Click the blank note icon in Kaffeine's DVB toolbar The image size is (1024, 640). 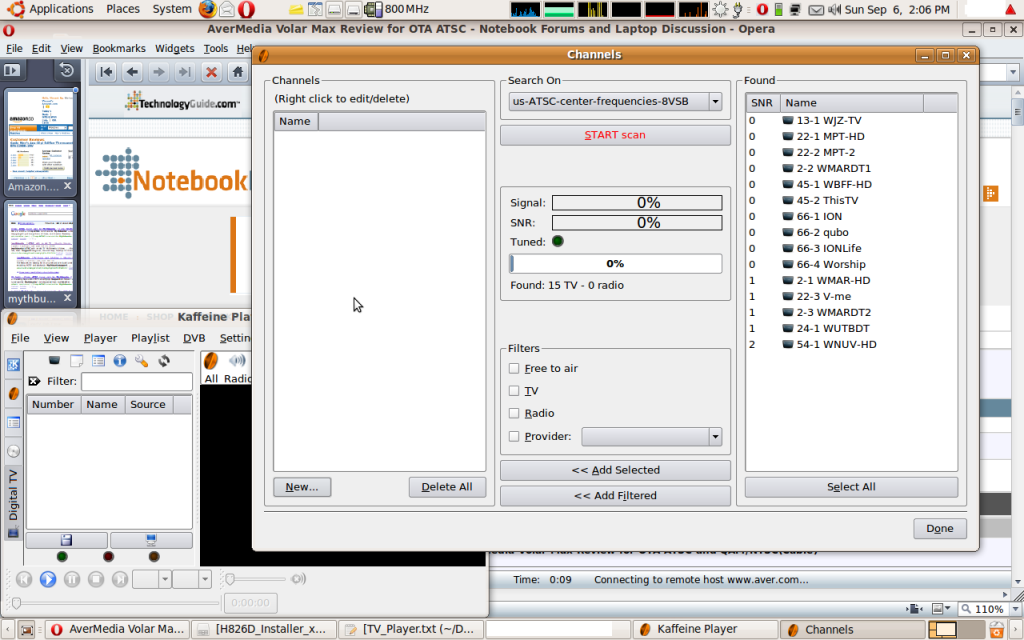(76, 360)
